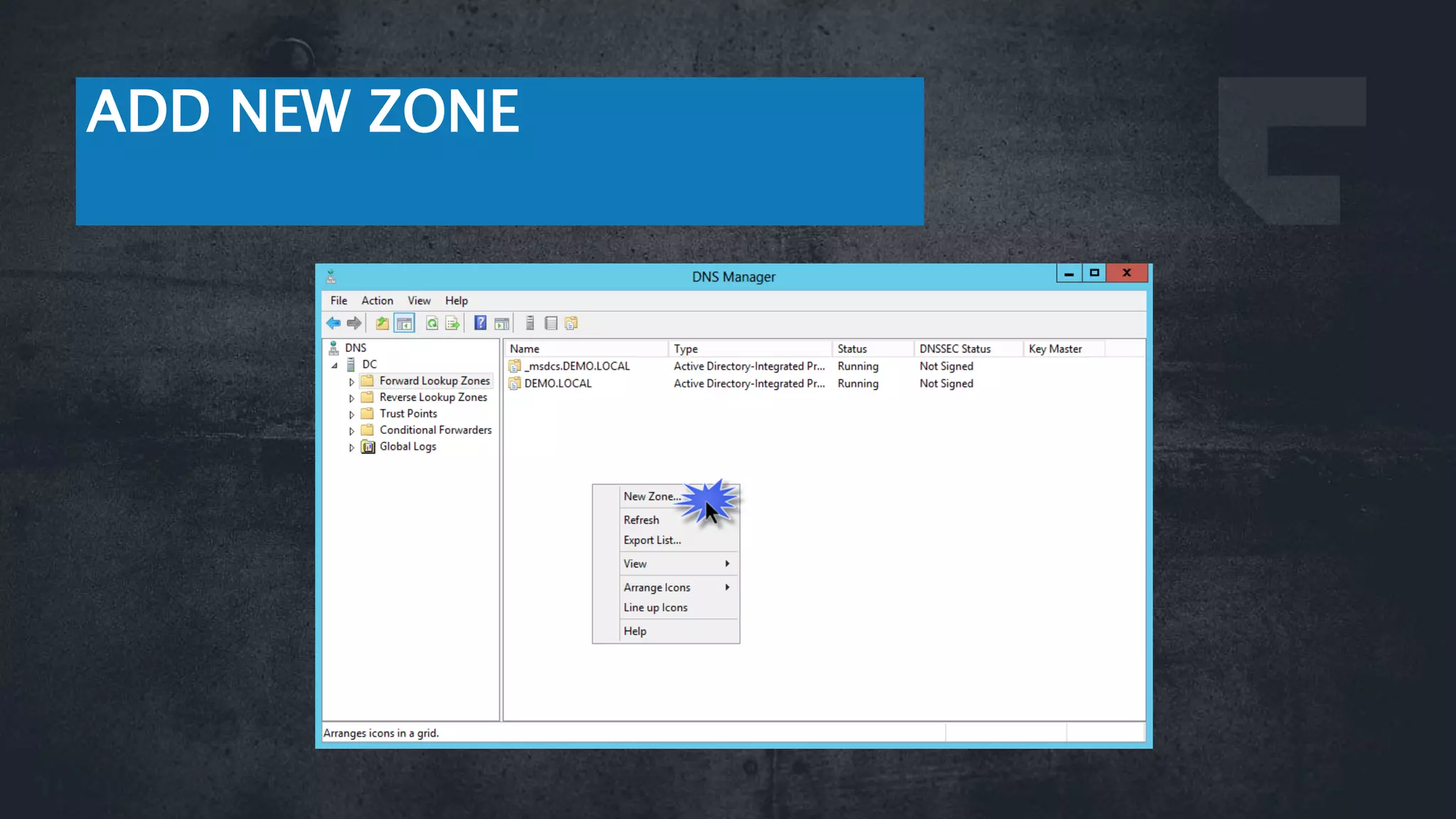
Task: Expand the Reverse Lookup Zones node
Action: tap(351, 398)
